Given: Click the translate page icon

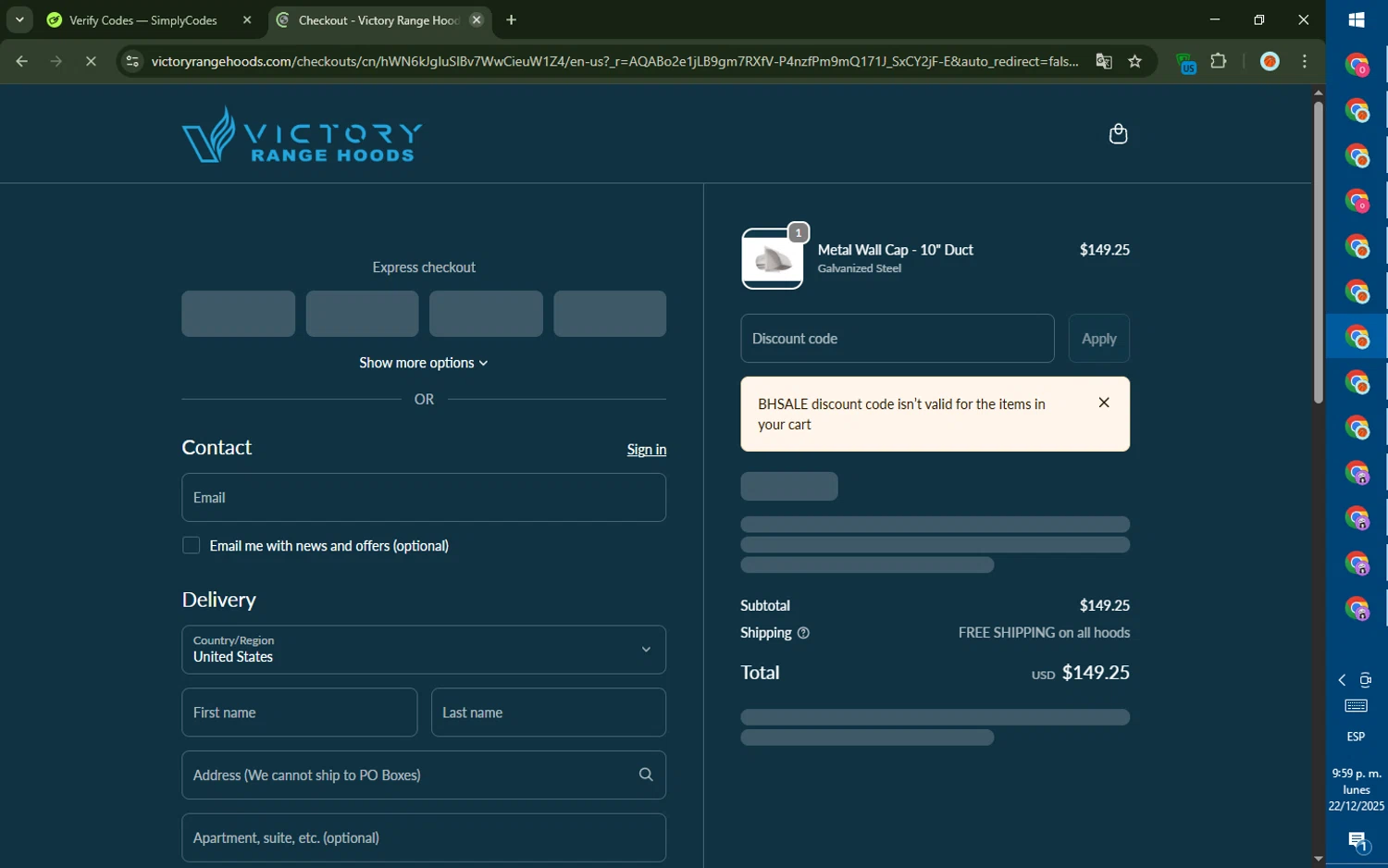Looking at the screenshot, I should pos(1103,61).
